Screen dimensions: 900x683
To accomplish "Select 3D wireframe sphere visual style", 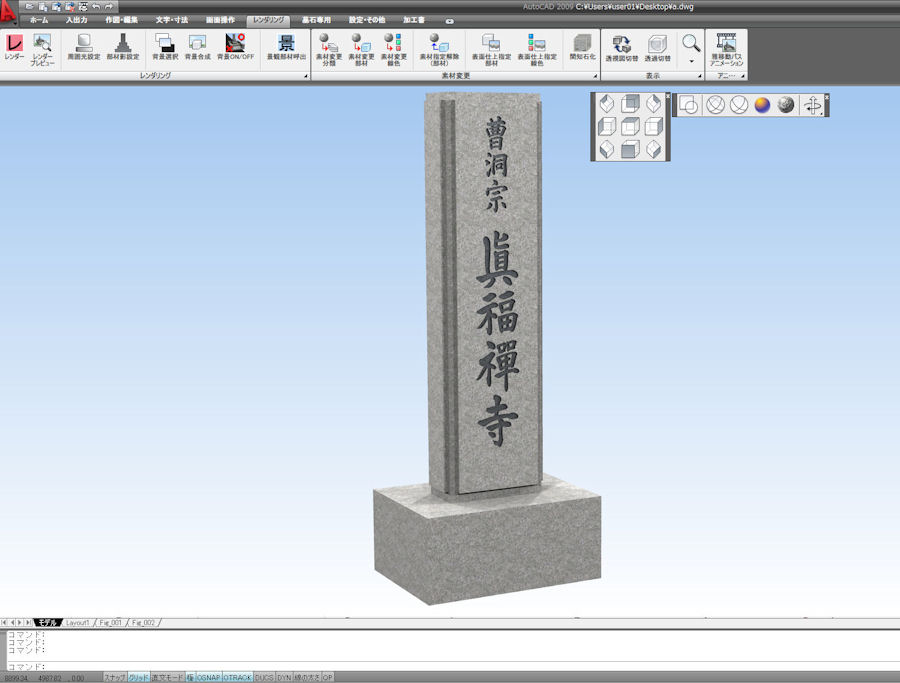I will pos(715,105).
